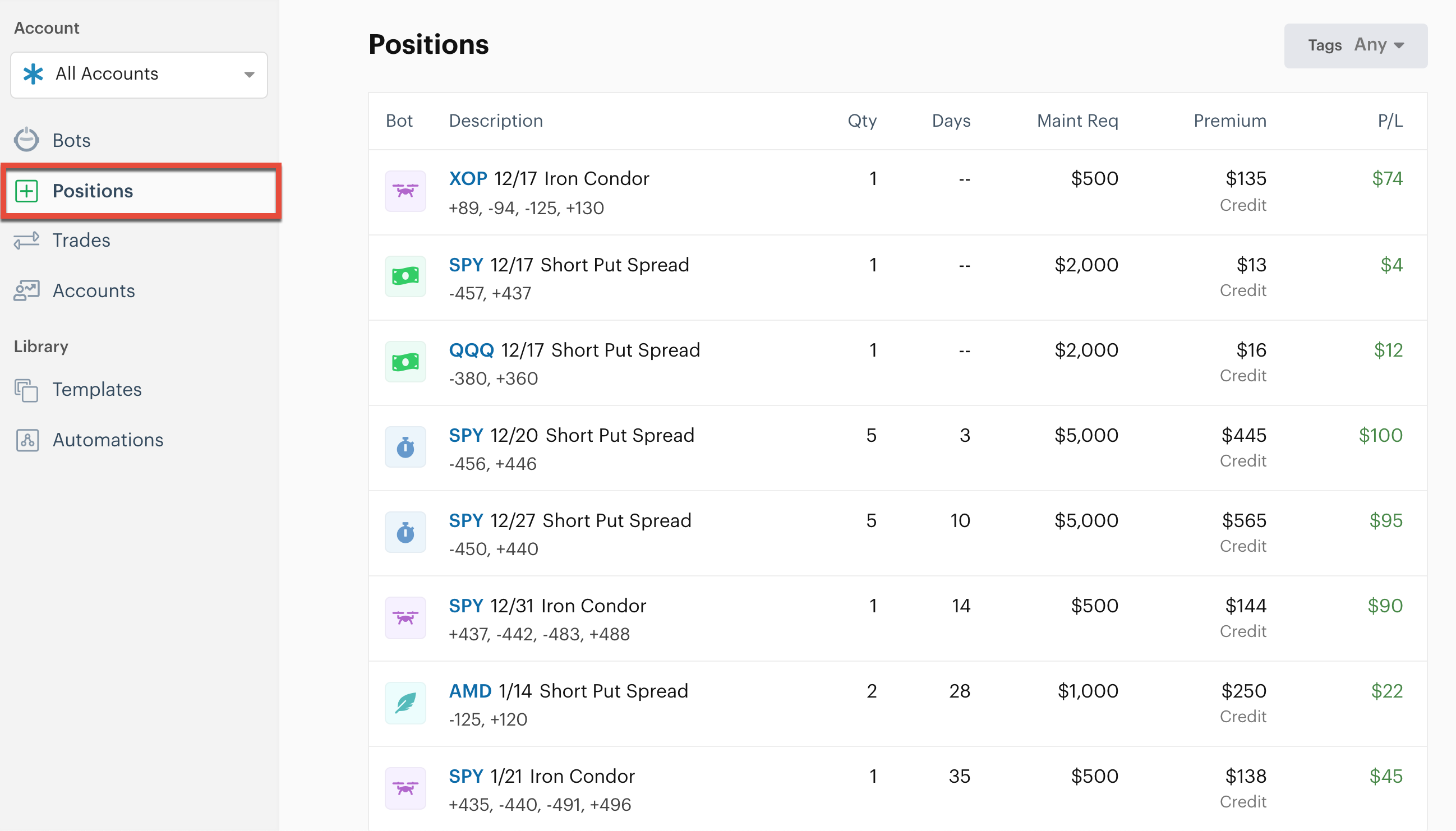Viewport: 1456px width, 831px height.
Task: Click strikes text +437, -442, -483, +488
Action: point(540,634)
